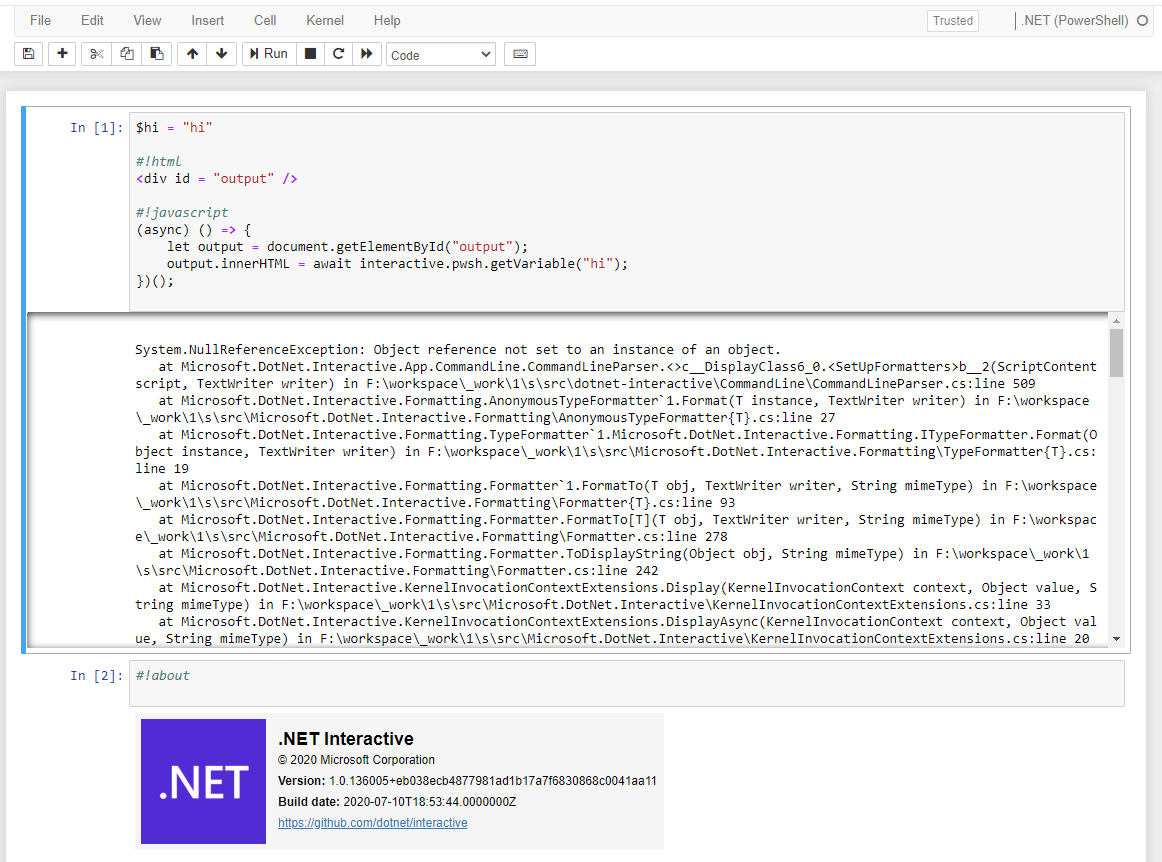
Task: Restart kernel and run all cells
Action: (366, 53)
